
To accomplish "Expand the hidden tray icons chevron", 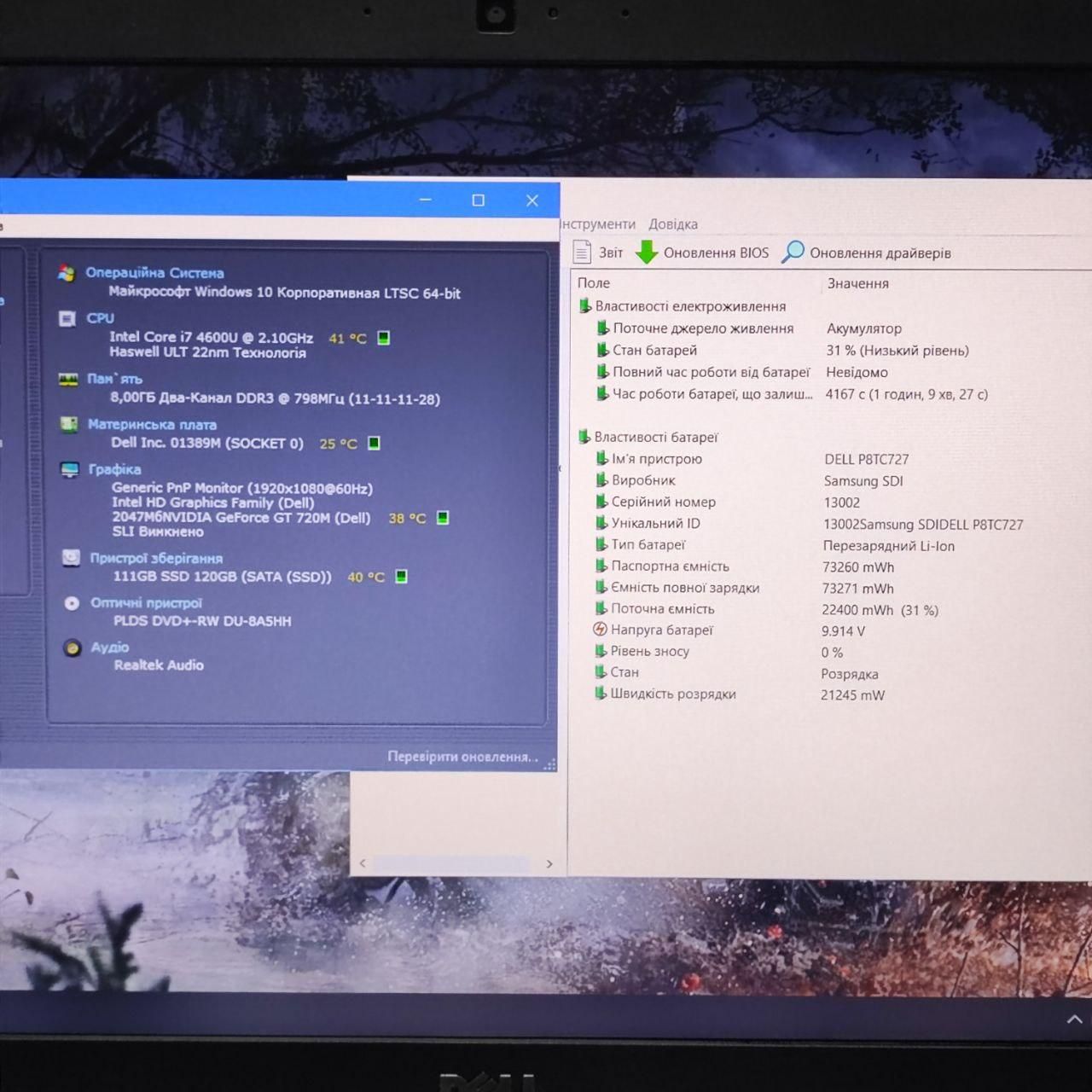I will tap(1074, 1019).
